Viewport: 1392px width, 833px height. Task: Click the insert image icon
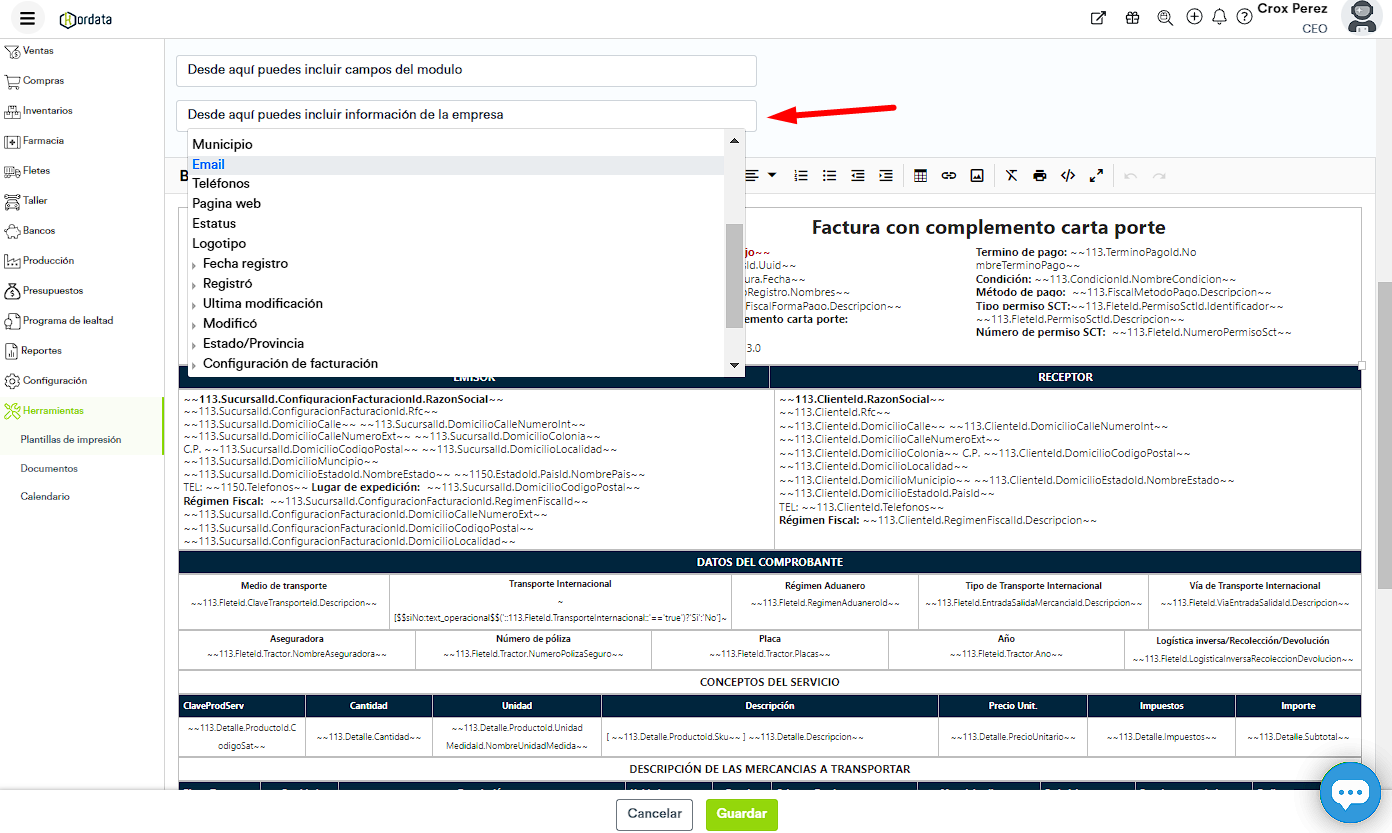pyautogui.click(x=977, y=176)
